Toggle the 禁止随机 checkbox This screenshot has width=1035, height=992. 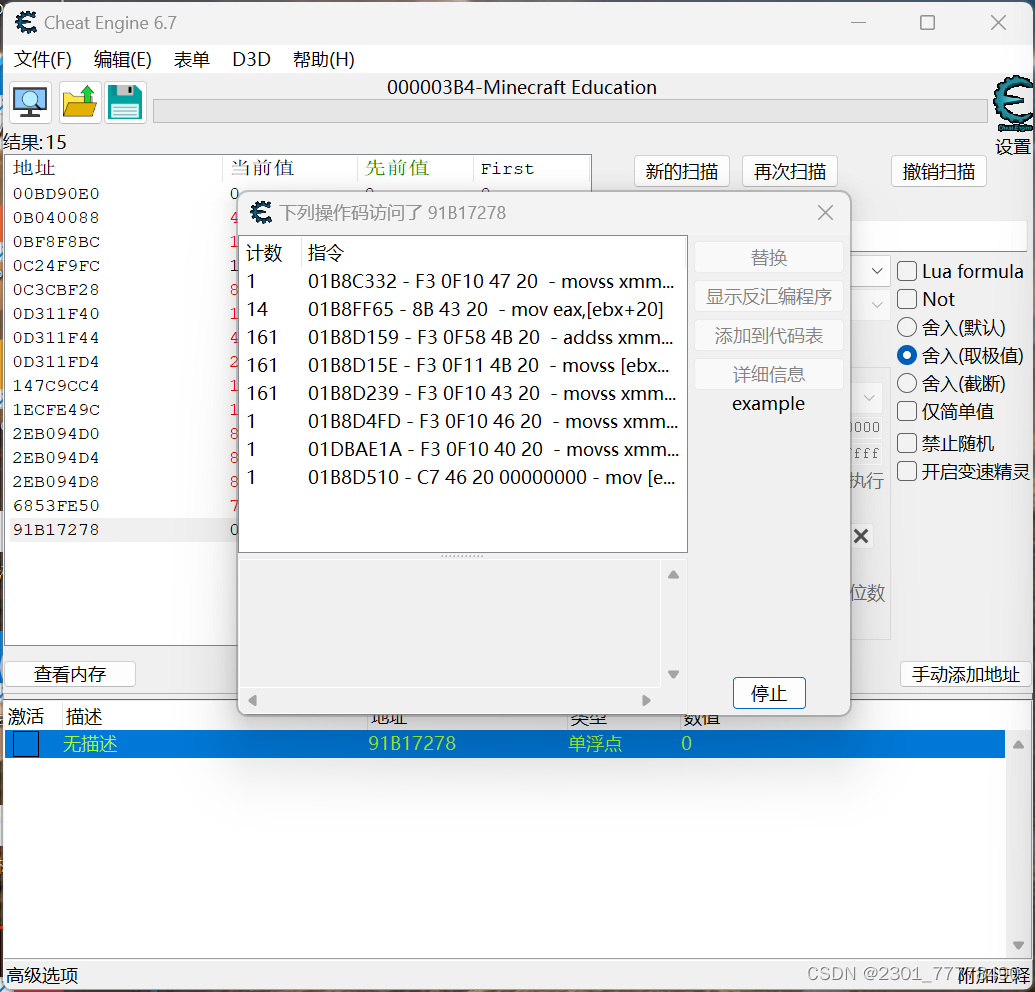(907, 443)
